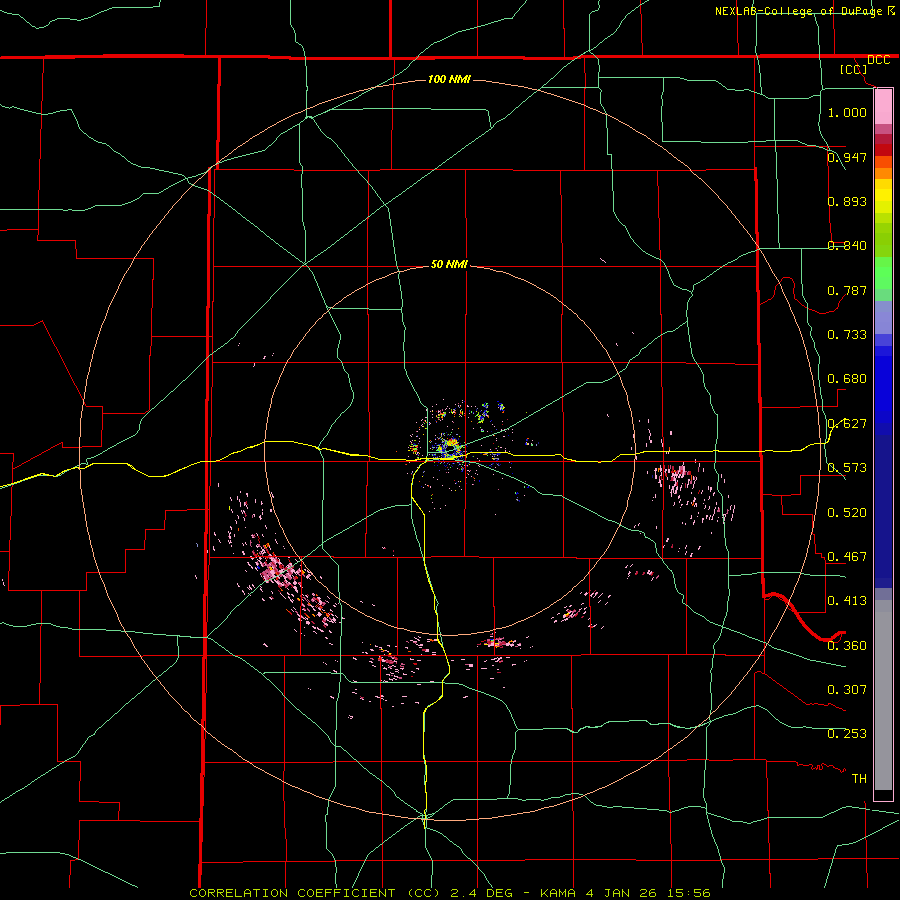Select the 0.627 scale value
900x900 pixels.
[x=847, y=424]
